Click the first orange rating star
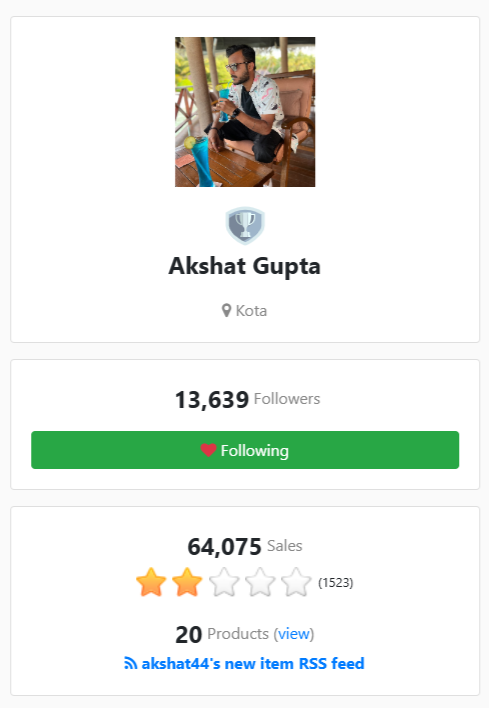 [151, 582]
